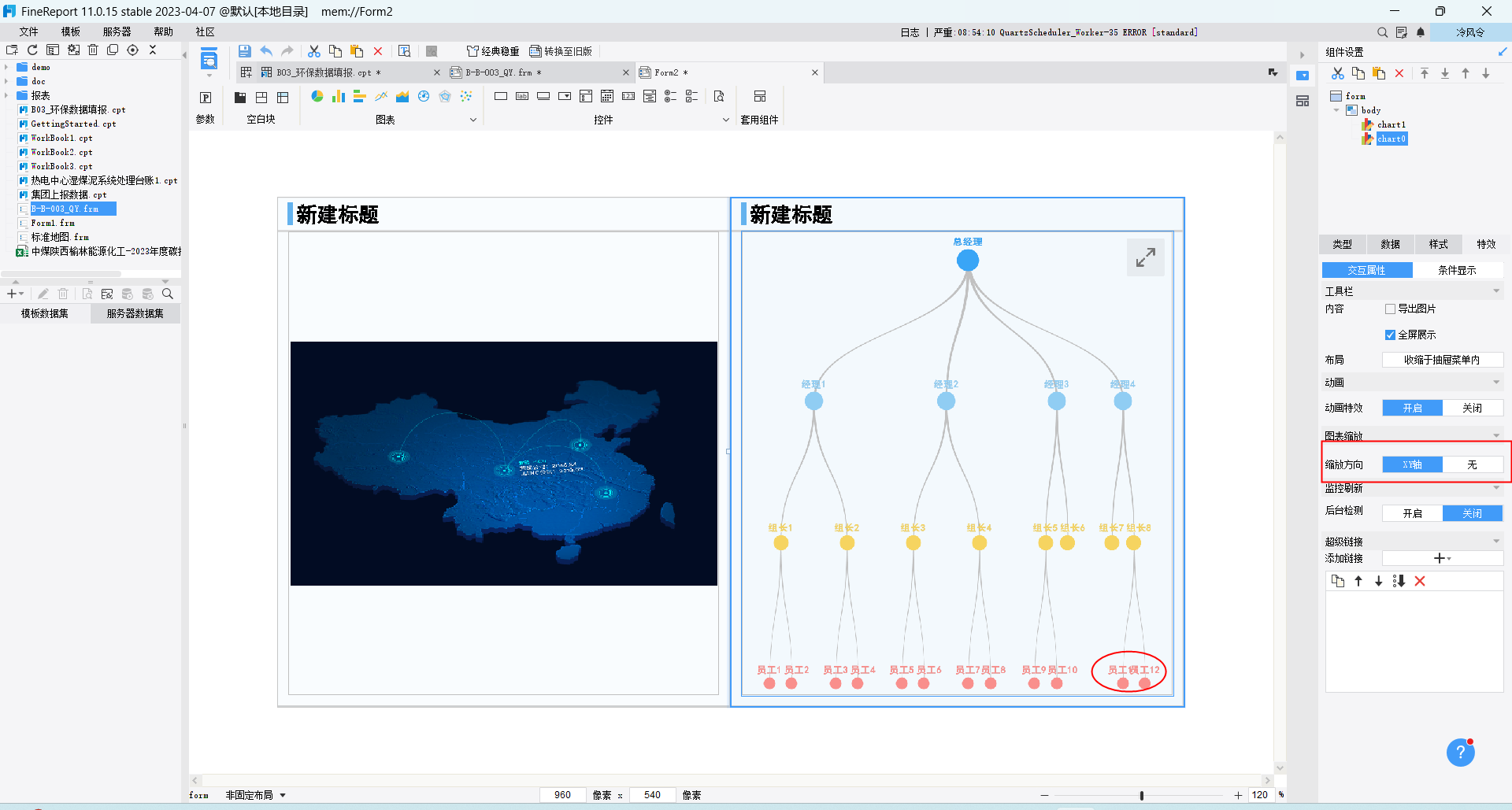The height and width of the screenshot is (810, 1512).
Task: Expand the 控件 widgets dropdown arrow
Action: click(x=726, y=120)
